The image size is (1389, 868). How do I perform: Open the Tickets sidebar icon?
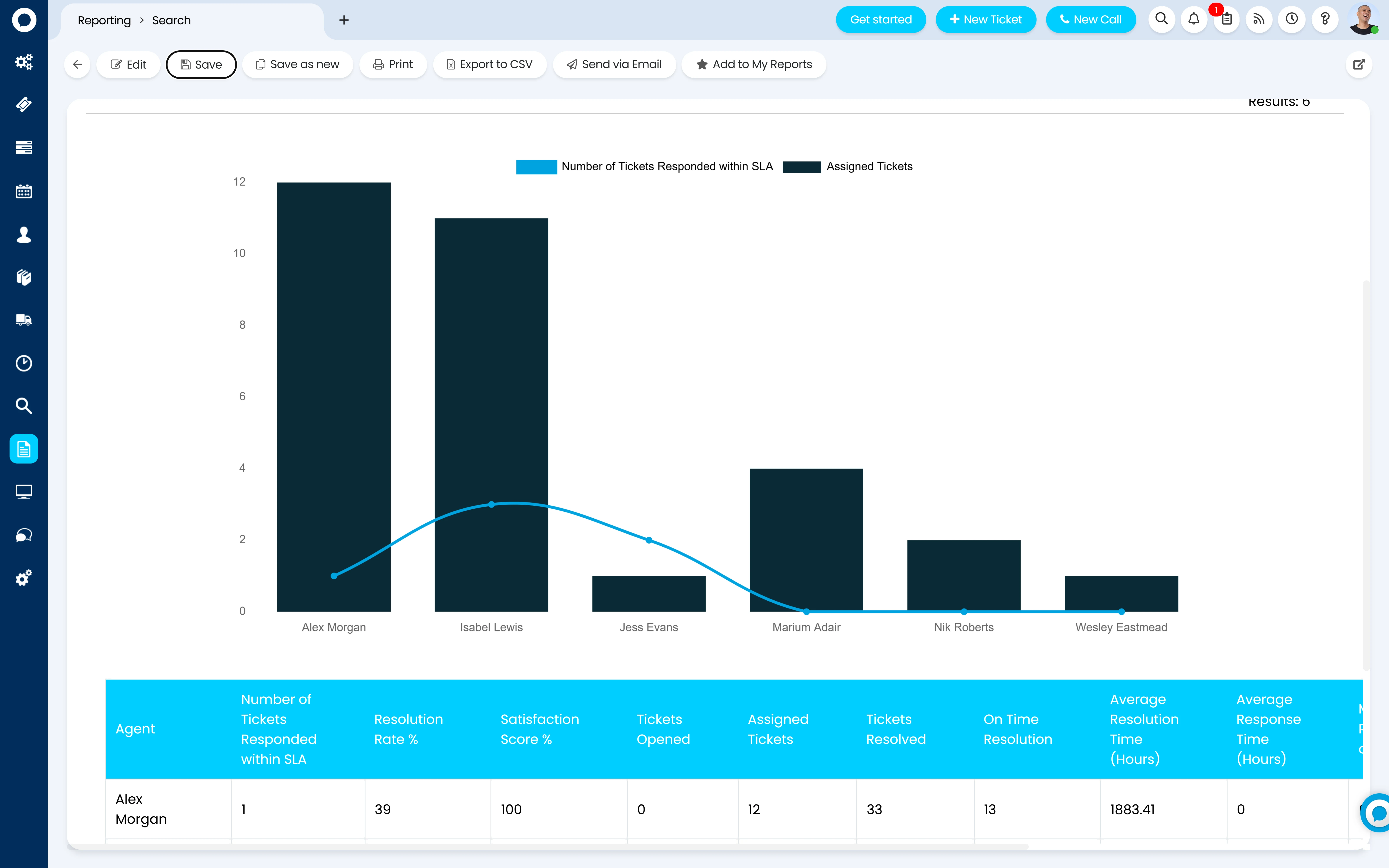click(23, 104)
